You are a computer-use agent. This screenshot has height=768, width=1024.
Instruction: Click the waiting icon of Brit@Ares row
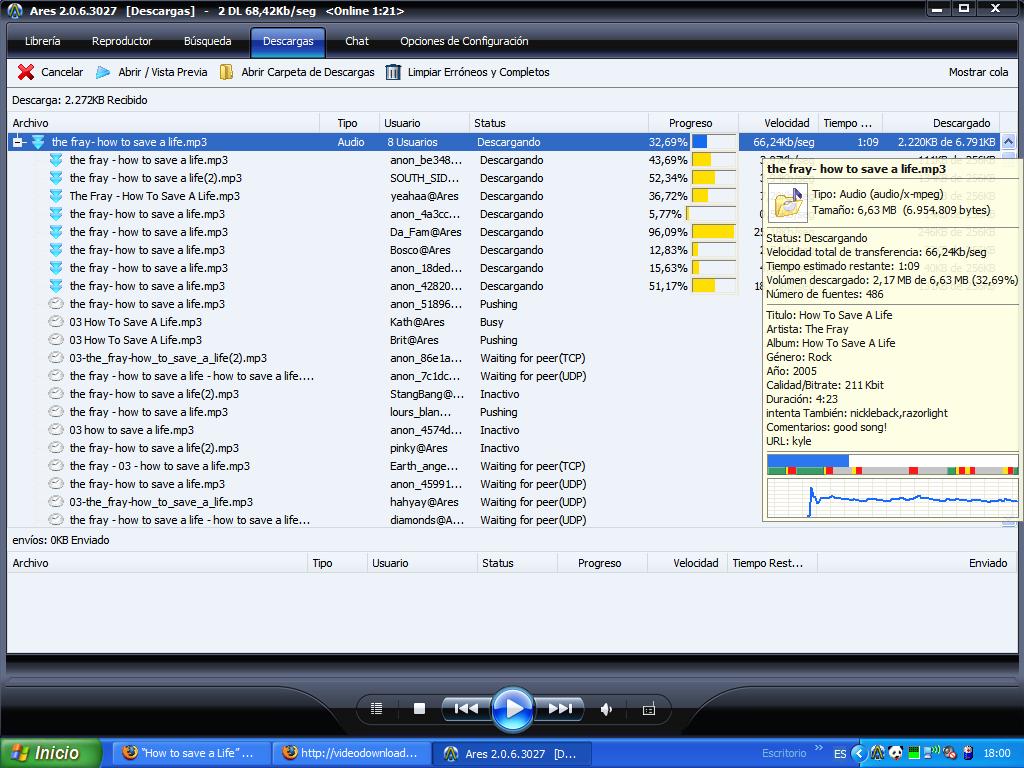(x=56, y=340)
